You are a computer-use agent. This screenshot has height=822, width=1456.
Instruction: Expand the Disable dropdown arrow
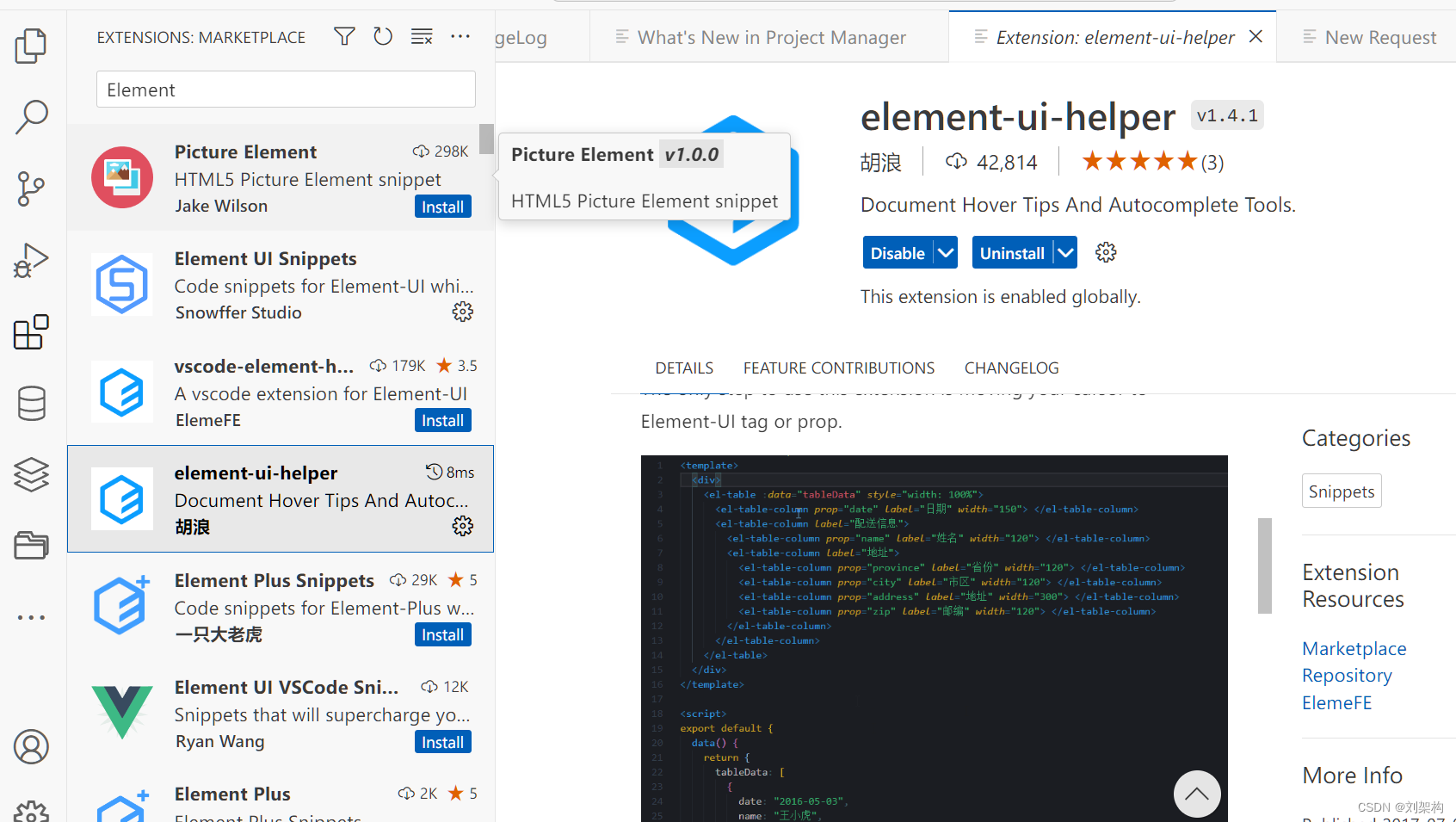pos(946,252)
